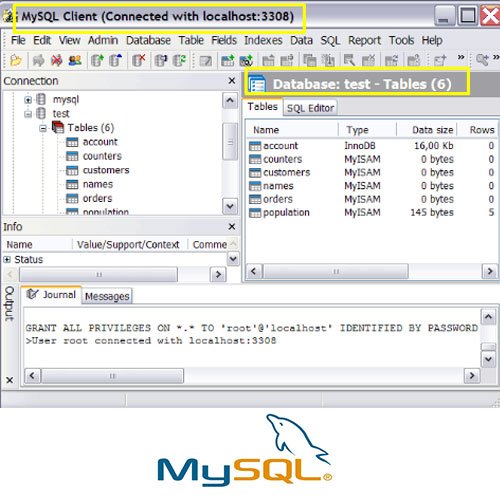
Task: Click the magnifier search icon in toolbar
Action: point(482,60)
